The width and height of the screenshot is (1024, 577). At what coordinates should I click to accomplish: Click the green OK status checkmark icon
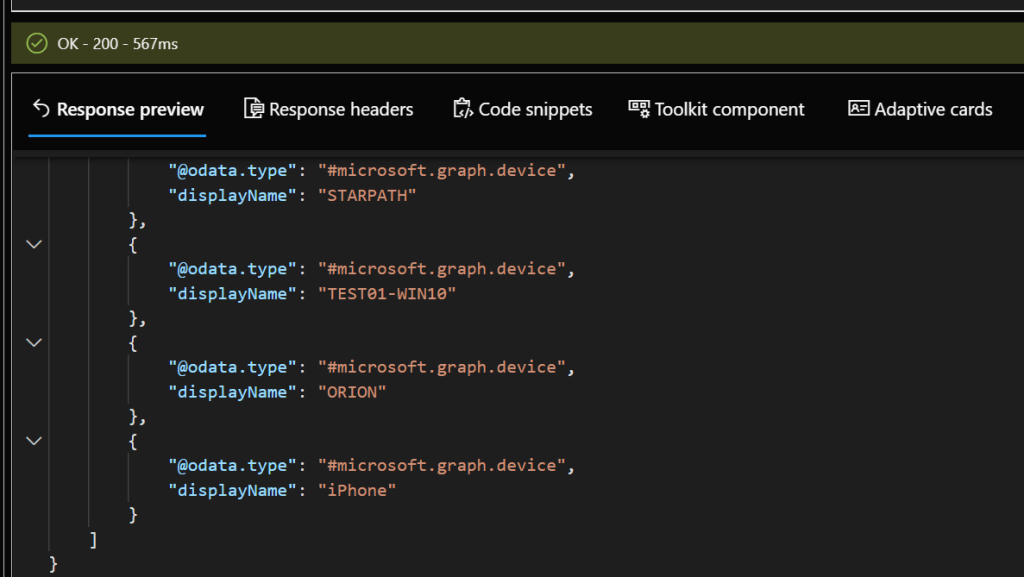[x=37, y=43]
